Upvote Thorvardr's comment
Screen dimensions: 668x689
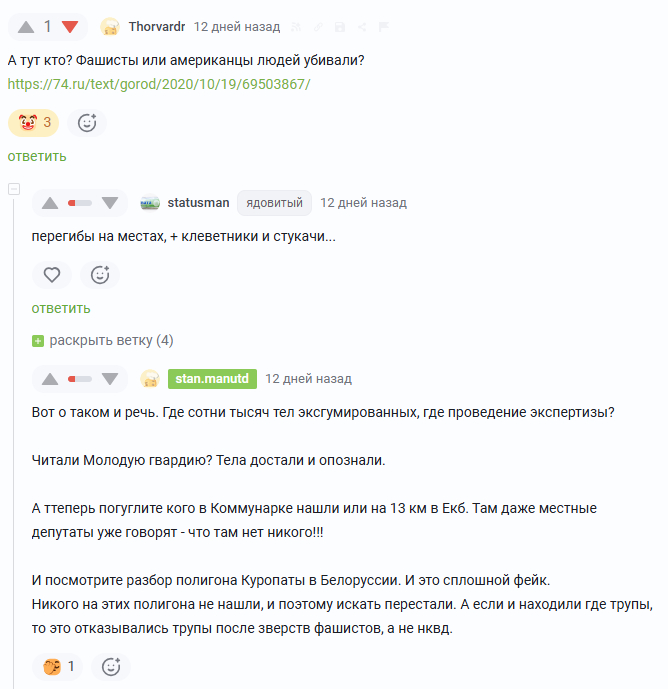26,27
